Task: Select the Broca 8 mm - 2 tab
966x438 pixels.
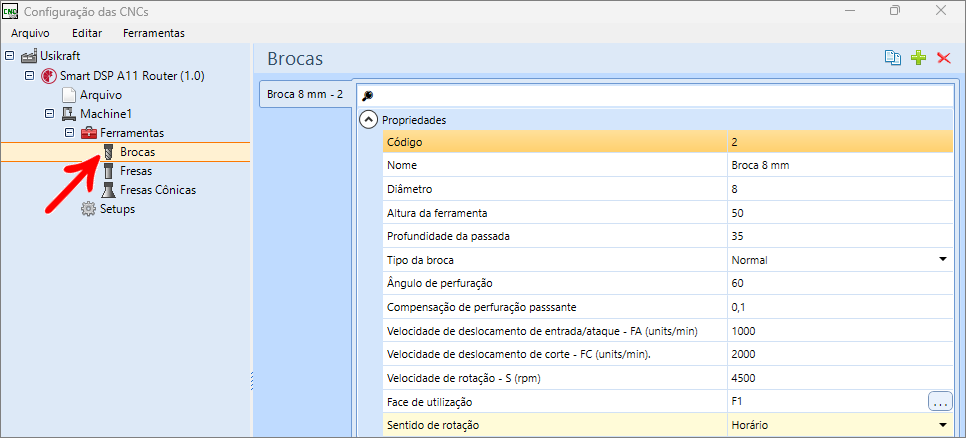Action: (305, 94)
